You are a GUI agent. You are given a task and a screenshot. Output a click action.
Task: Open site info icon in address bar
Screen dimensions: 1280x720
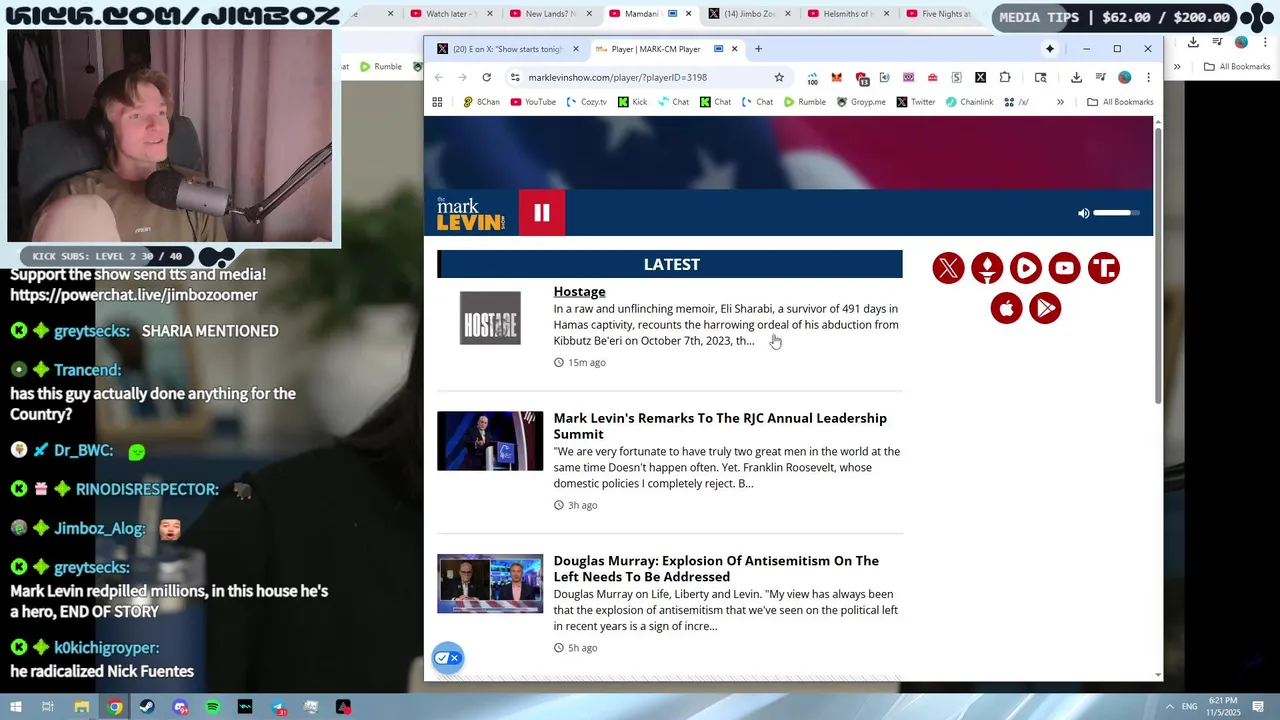tap(515, 77)
